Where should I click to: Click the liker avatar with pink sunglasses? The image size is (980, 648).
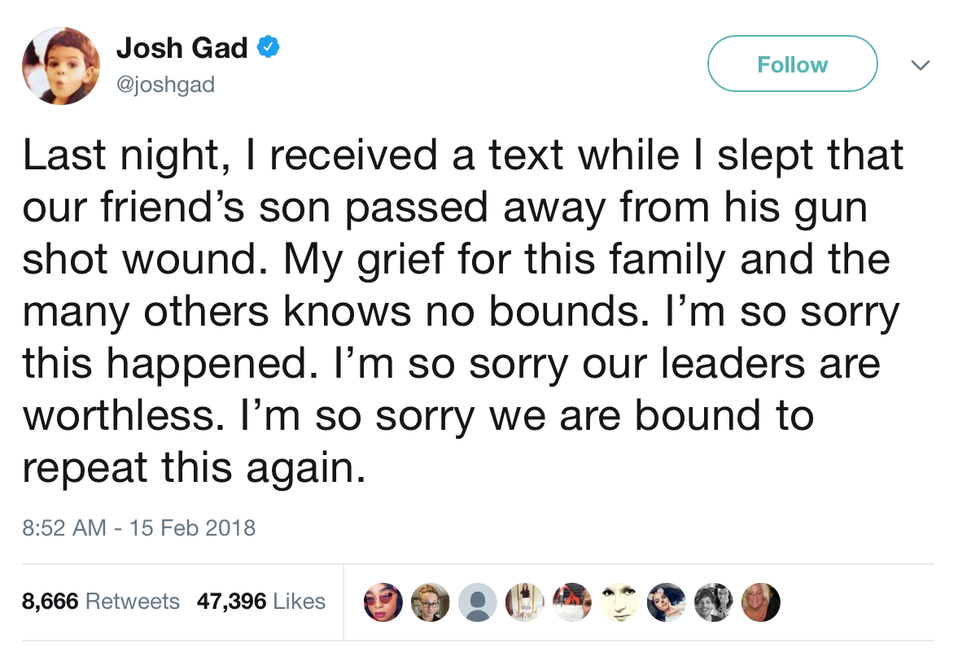(384, 602)
